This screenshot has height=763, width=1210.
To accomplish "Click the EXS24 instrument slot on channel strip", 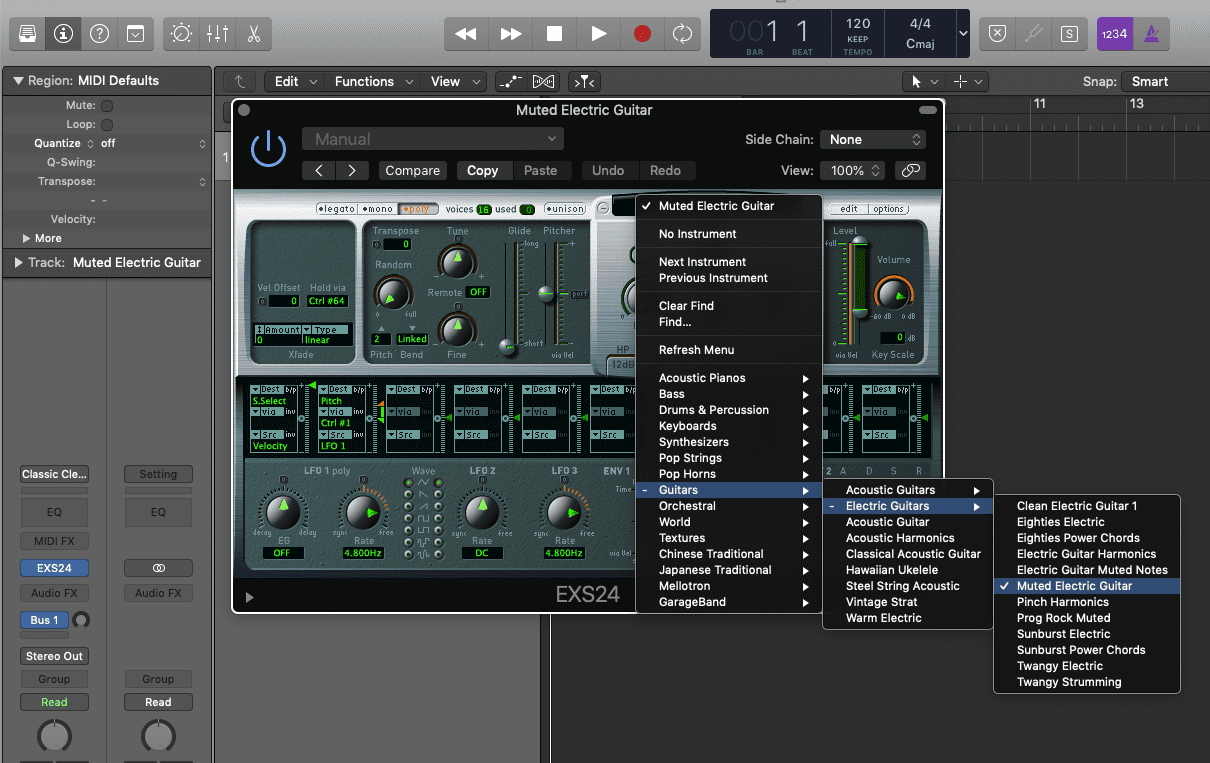I will pos(54,568).
